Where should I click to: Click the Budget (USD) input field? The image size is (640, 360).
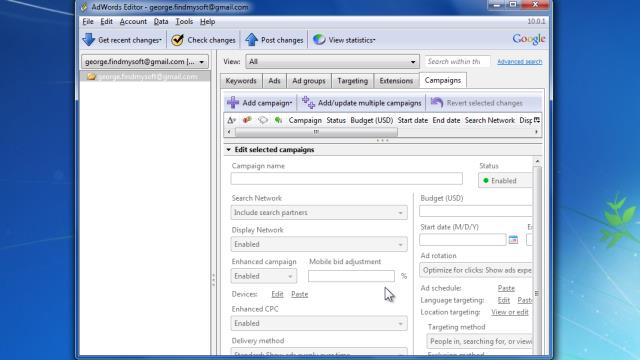coord(476,211)
